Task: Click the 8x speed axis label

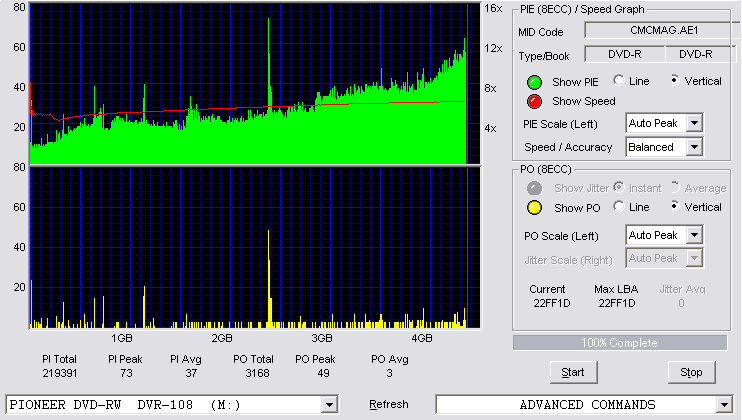Action: pos(490,88)
